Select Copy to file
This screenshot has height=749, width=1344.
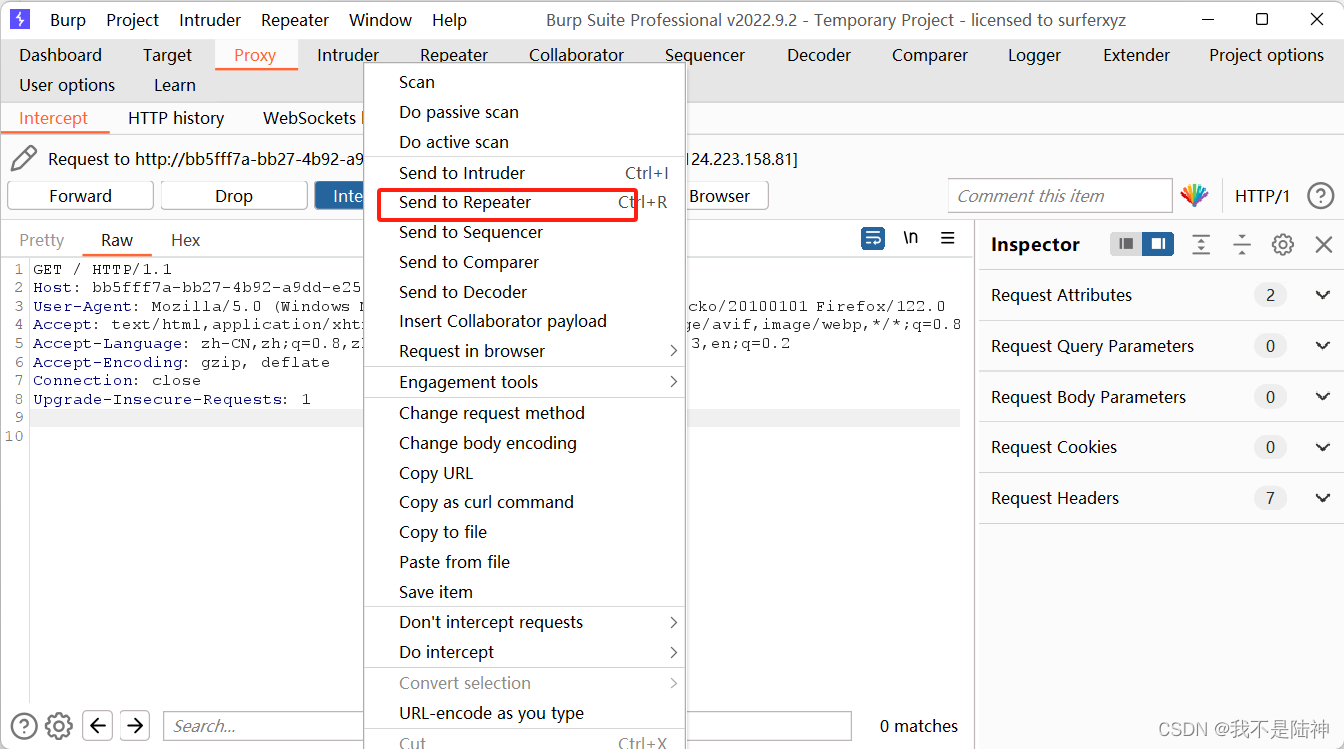click(525, 532)
